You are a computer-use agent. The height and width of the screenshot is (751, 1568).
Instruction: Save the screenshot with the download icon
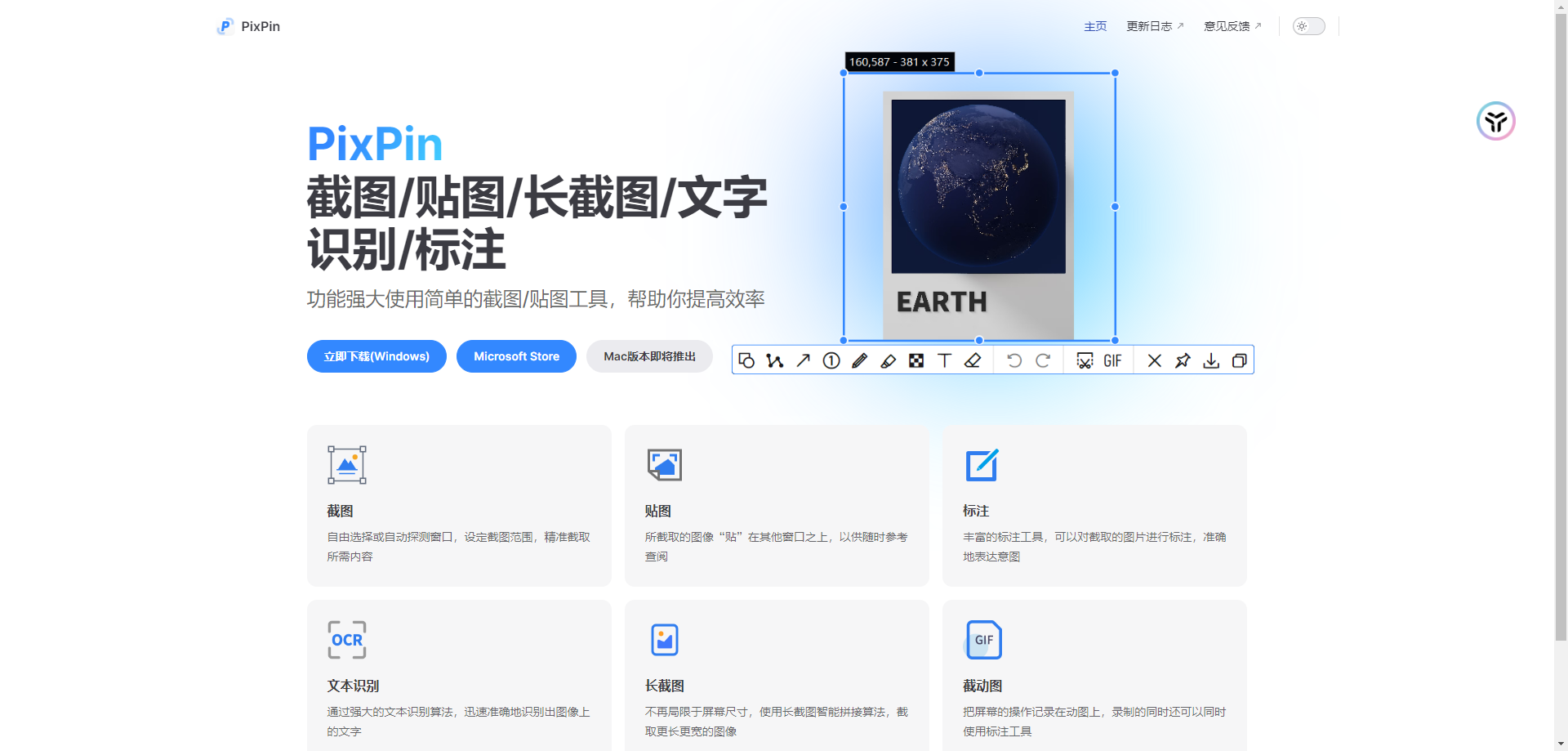click(x=1210, y=360)
